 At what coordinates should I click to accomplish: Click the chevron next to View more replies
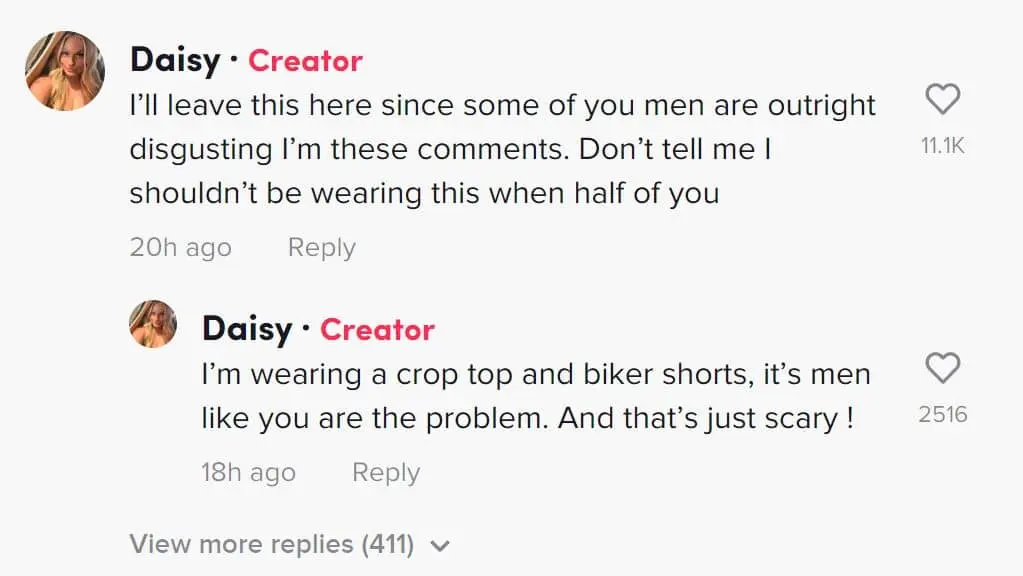coord(439,546)
